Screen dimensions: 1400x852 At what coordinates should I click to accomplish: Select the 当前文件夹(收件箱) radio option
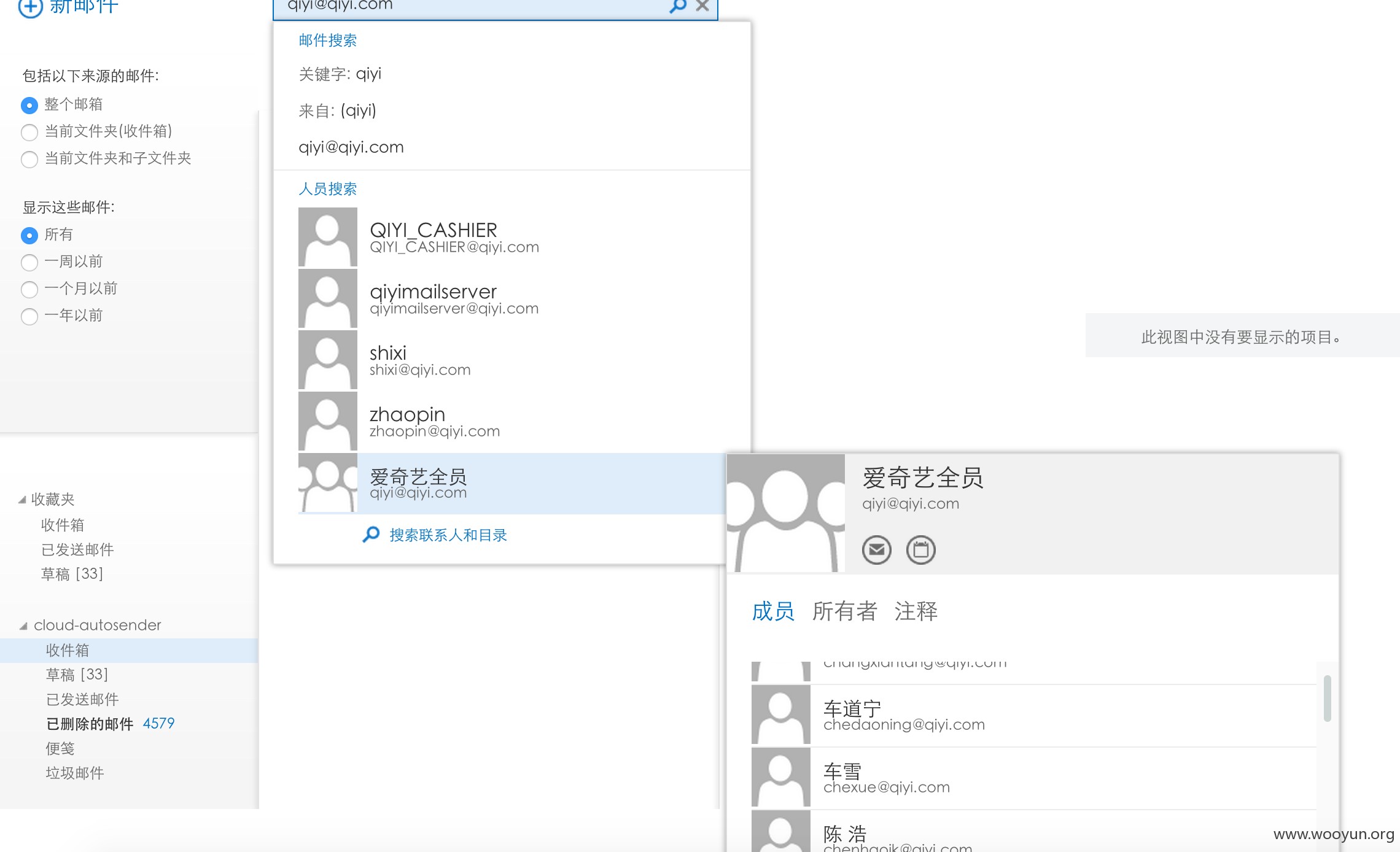29,132
